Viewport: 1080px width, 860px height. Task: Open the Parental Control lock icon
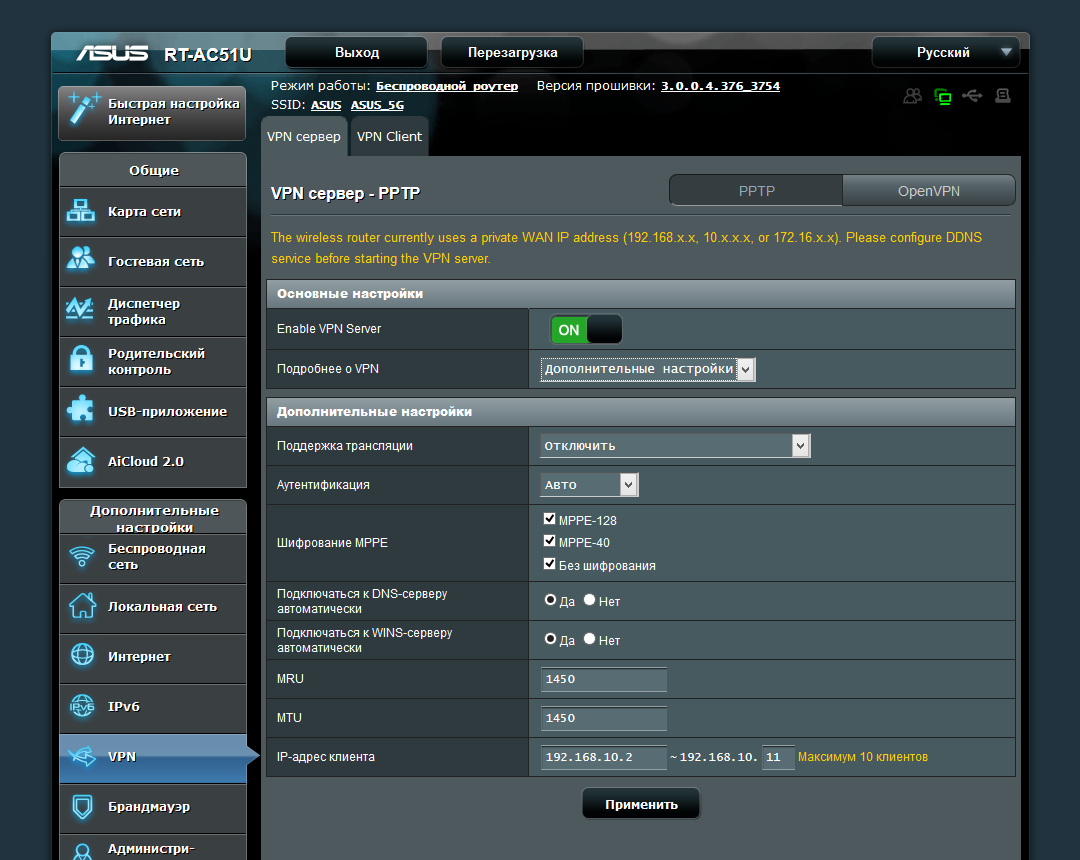point(81,359)
